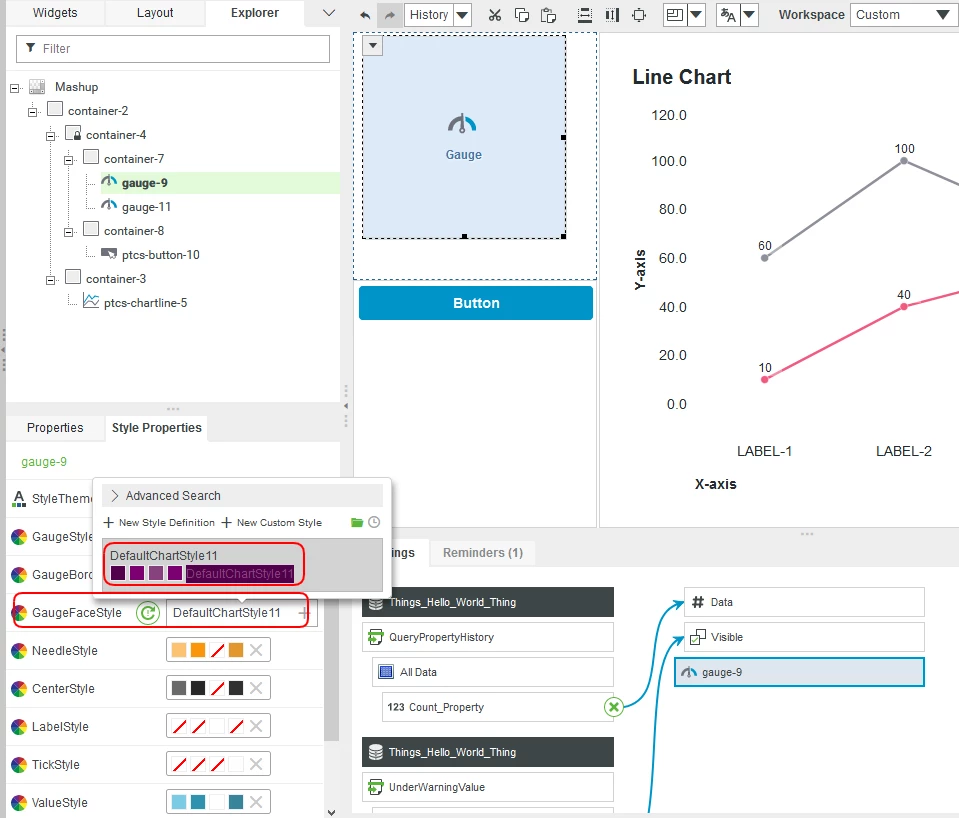
Task: Collapse container-3 in explorer tree
Action: tap(51, 280)
